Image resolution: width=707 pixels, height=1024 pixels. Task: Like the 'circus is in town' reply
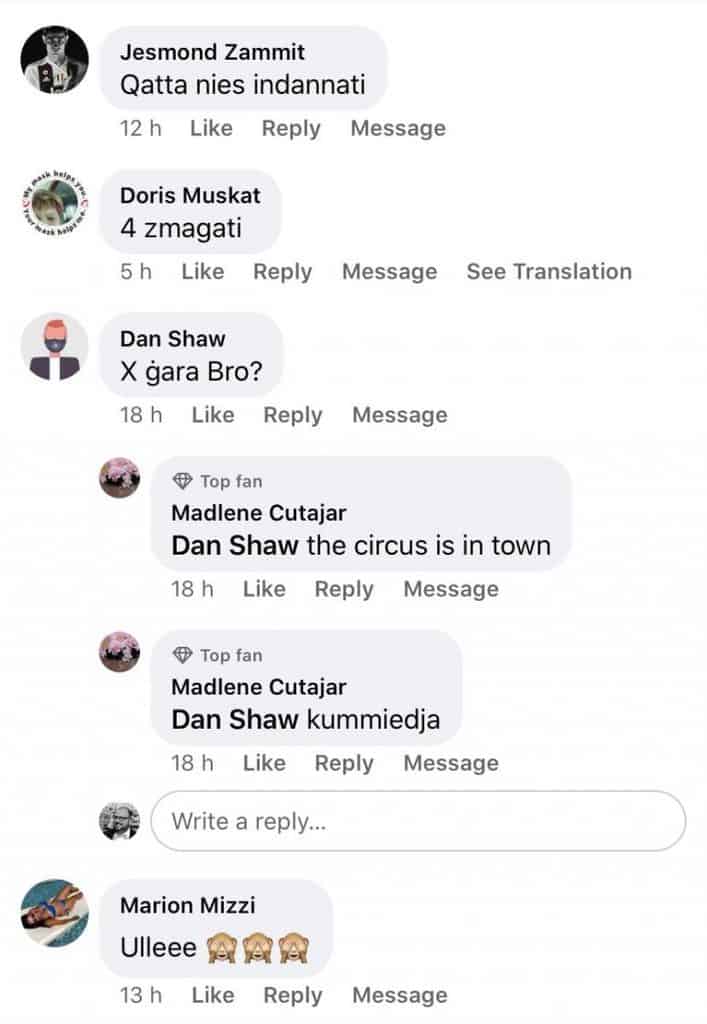pos(264,589)
